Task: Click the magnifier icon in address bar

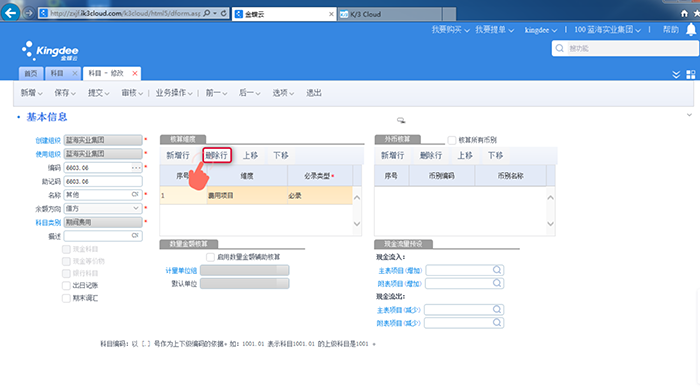Action: click(x=207, y=13)
